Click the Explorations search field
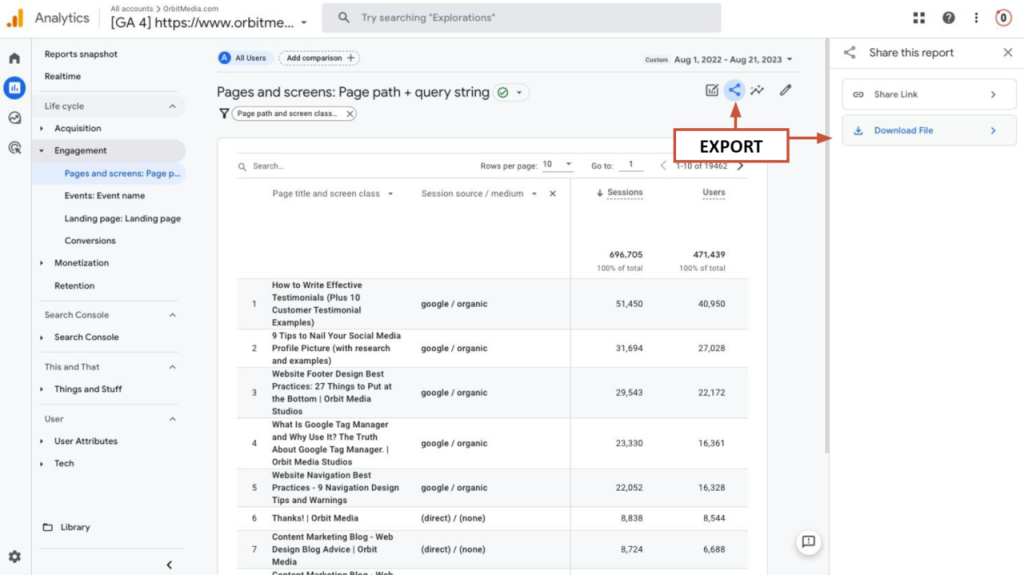The height and width of the screenshot is (575, 1024). point(525,18)
